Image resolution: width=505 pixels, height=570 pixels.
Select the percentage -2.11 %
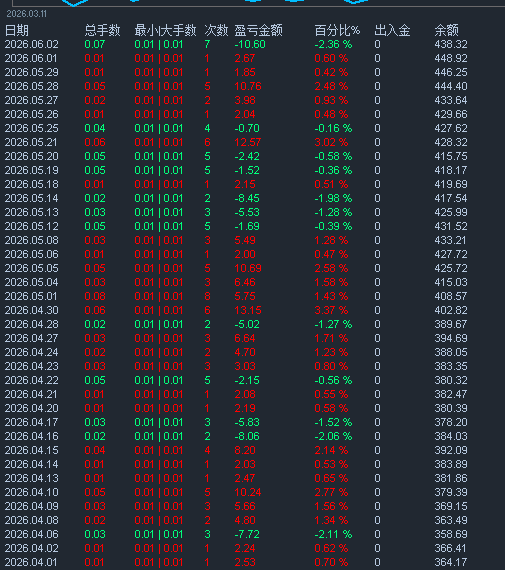point(333,534)
